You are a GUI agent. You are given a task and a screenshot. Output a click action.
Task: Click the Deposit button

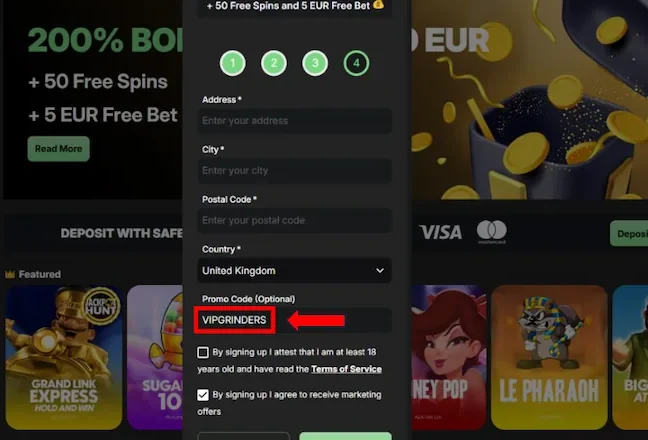coord(629,233)
